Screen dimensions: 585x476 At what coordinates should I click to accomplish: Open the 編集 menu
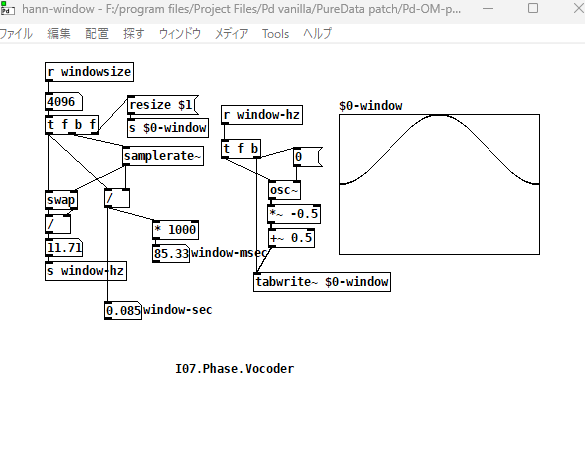(x=59, y=34)
